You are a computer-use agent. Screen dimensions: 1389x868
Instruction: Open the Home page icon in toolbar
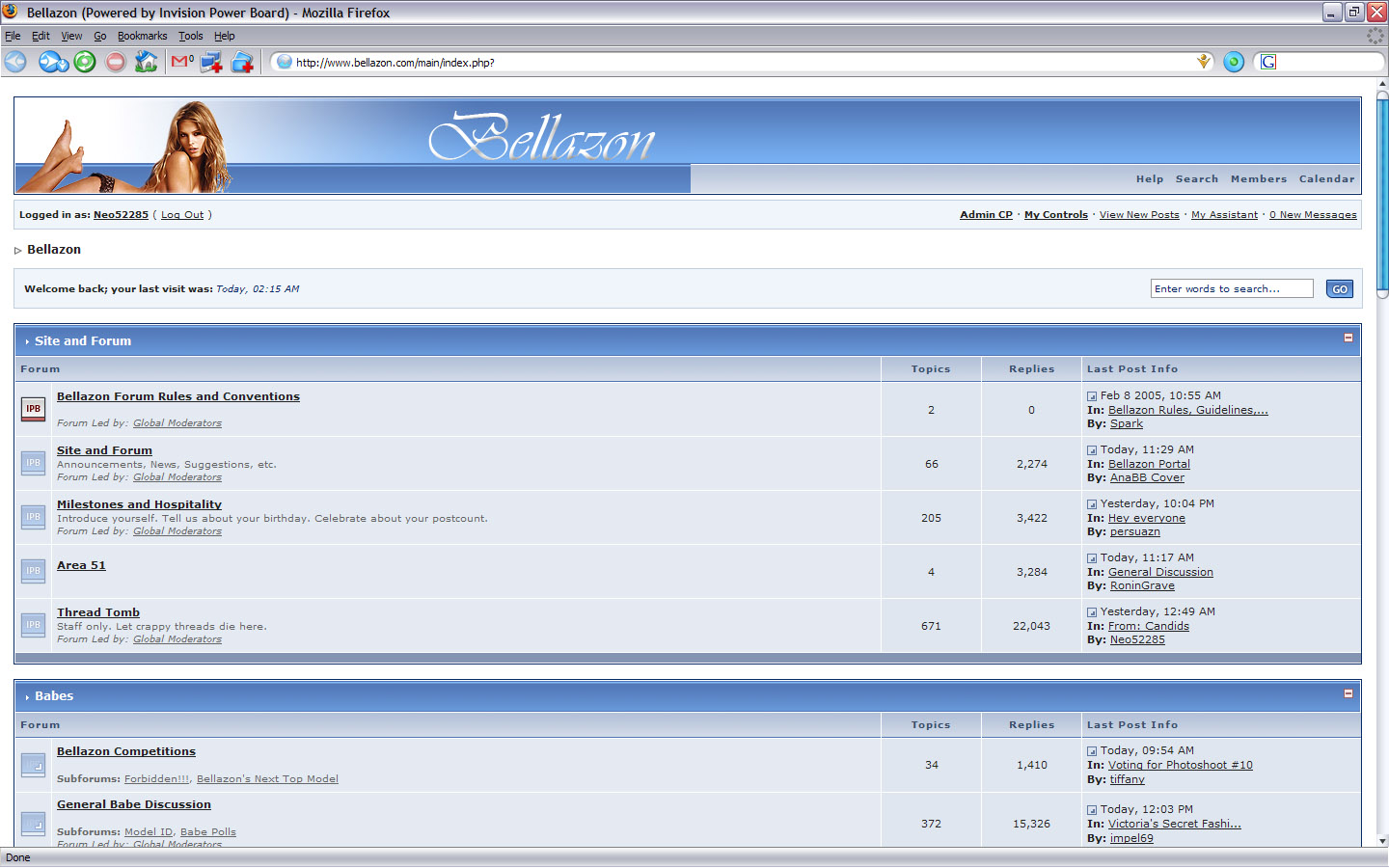147,62
